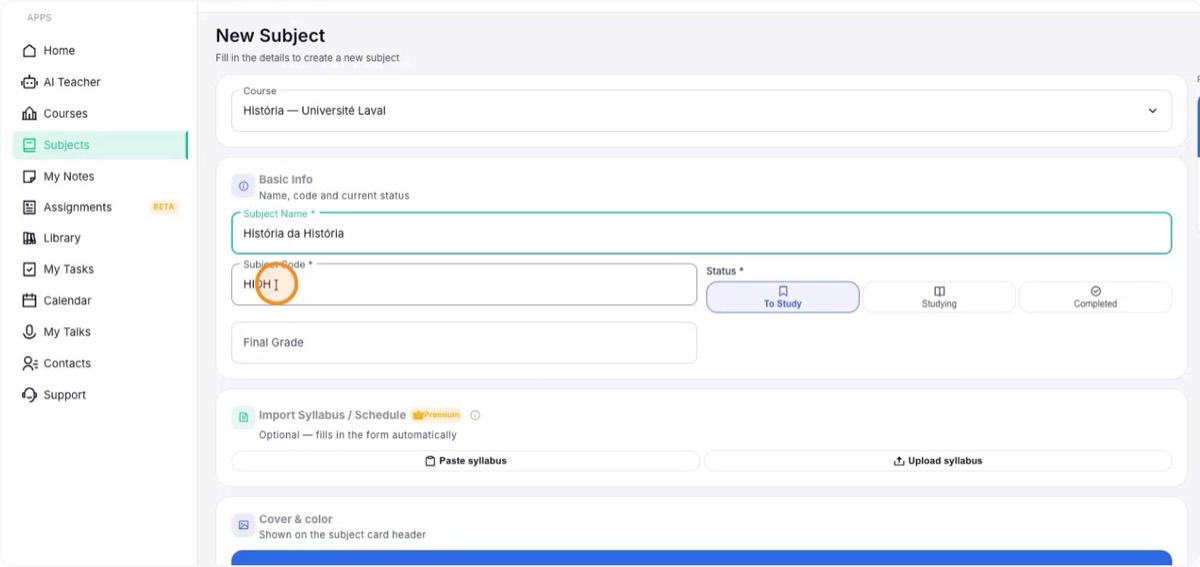This screenshot has height=567, width=1200.
Task: Click the Upload syllabus button
Action: tap(938, 461)
